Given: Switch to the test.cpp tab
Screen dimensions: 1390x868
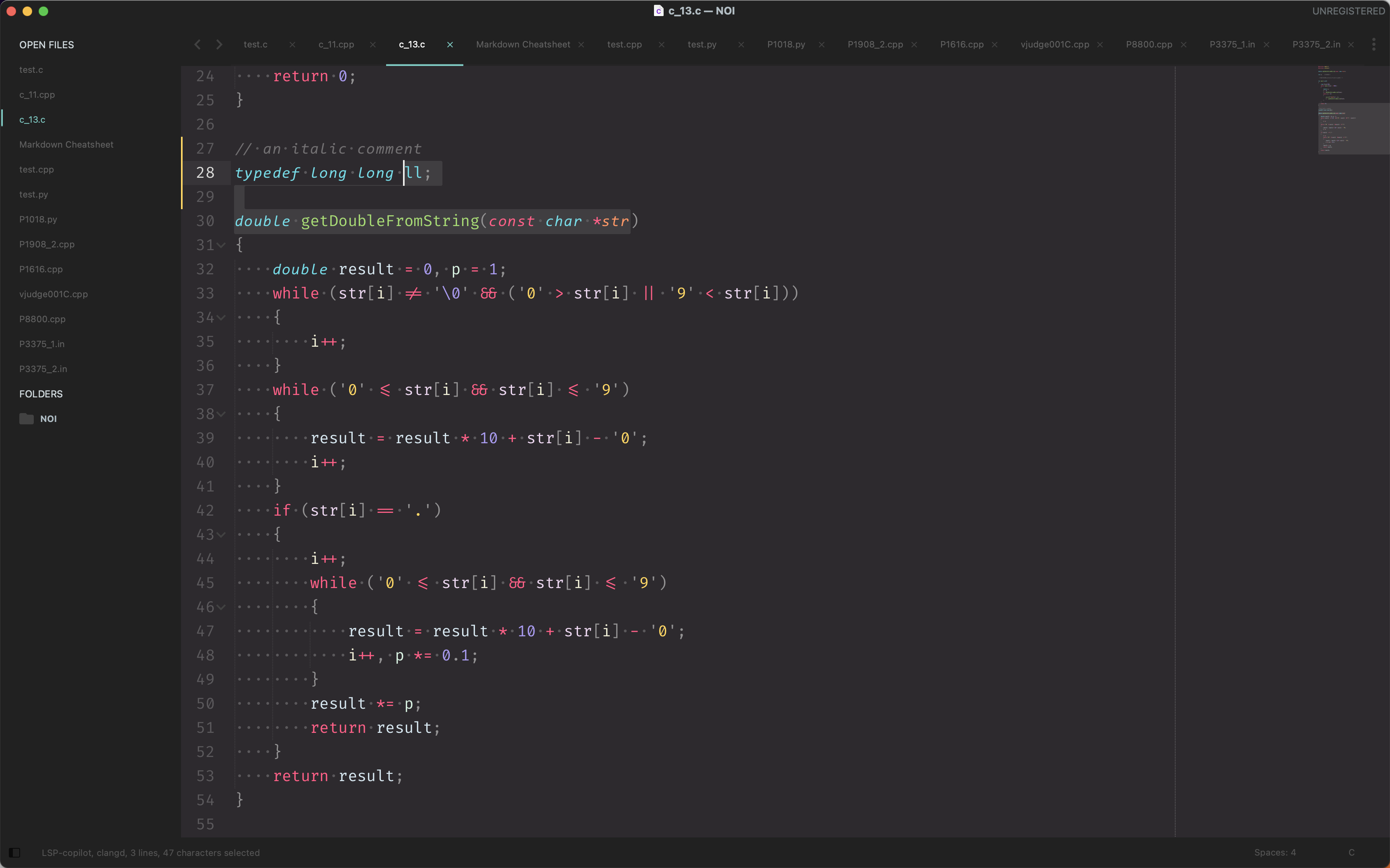Looking at the screenshot, I should (x=624, y=44).
